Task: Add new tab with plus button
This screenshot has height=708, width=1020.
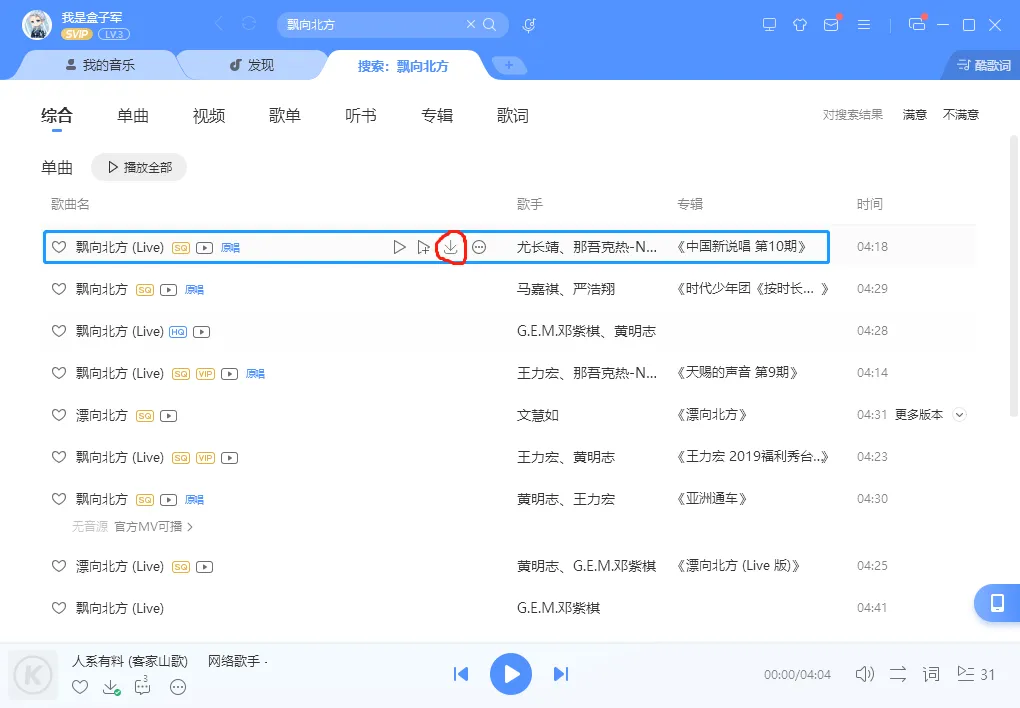Action: 509,65
